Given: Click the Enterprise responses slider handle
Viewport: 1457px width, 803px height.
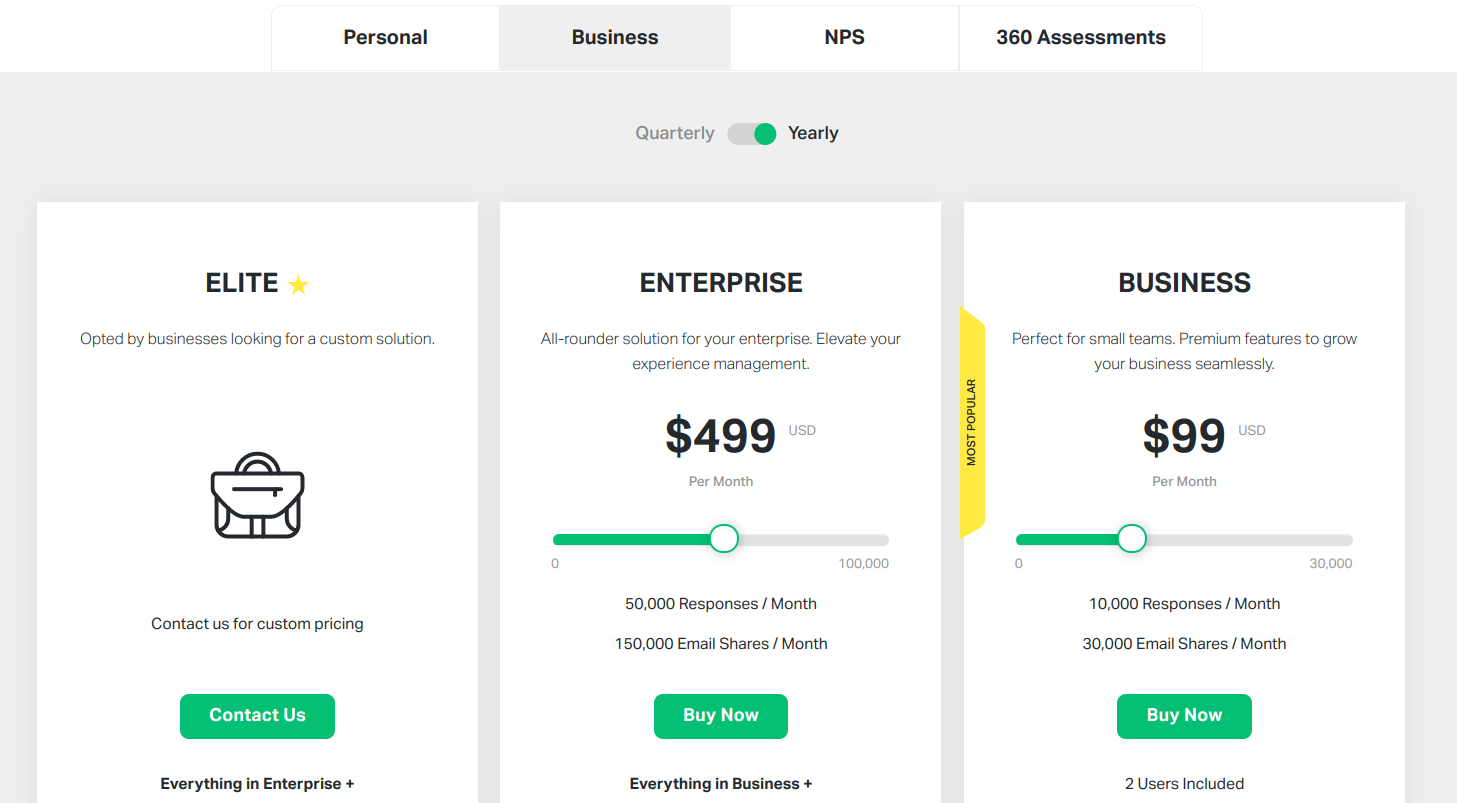Looking at the screenshot, I should 724,539.
